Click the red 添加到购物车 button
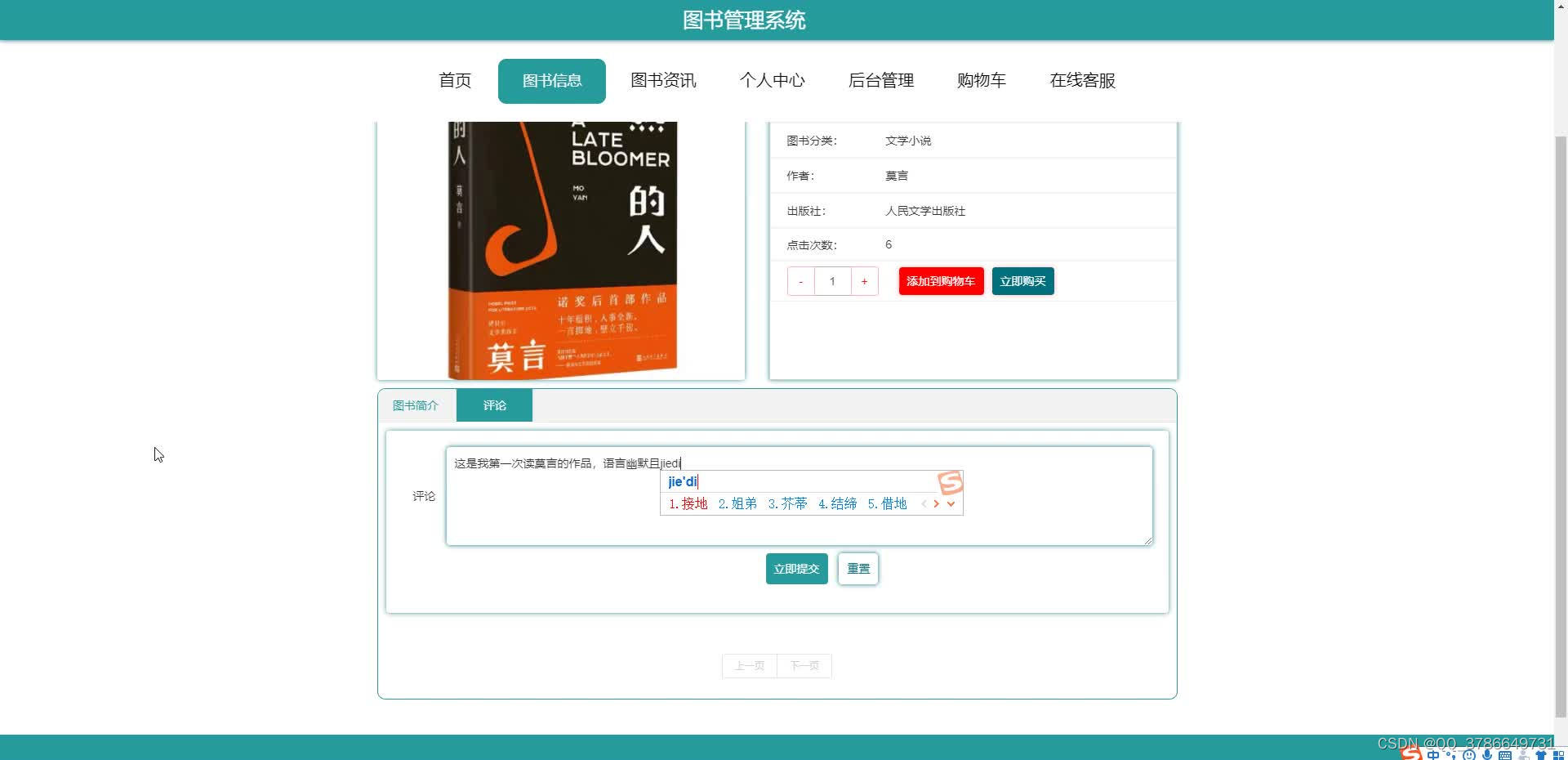This screenshot has width=1568, height=760. (x=941, y=281)
